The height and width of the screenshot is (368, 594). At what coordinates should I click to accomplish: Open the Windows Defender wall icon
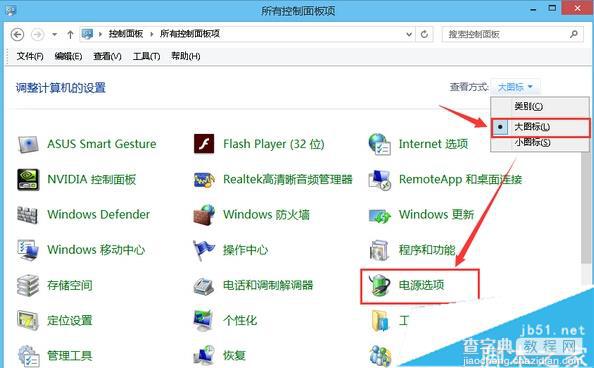tap(28, 215)
